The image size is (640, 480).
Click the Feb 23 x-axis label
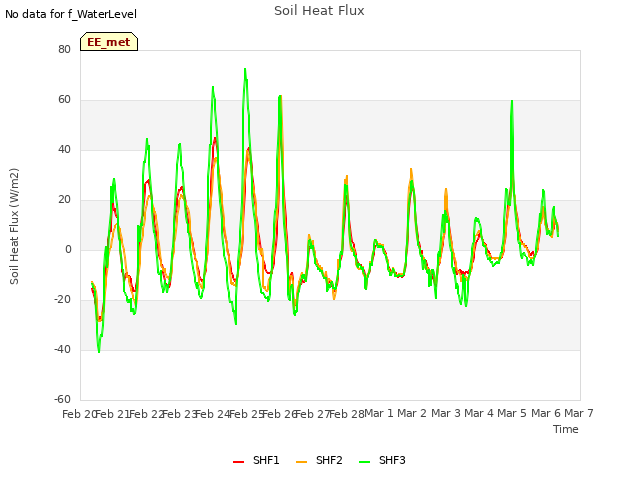pyautogui.click(x=179, y=414)
